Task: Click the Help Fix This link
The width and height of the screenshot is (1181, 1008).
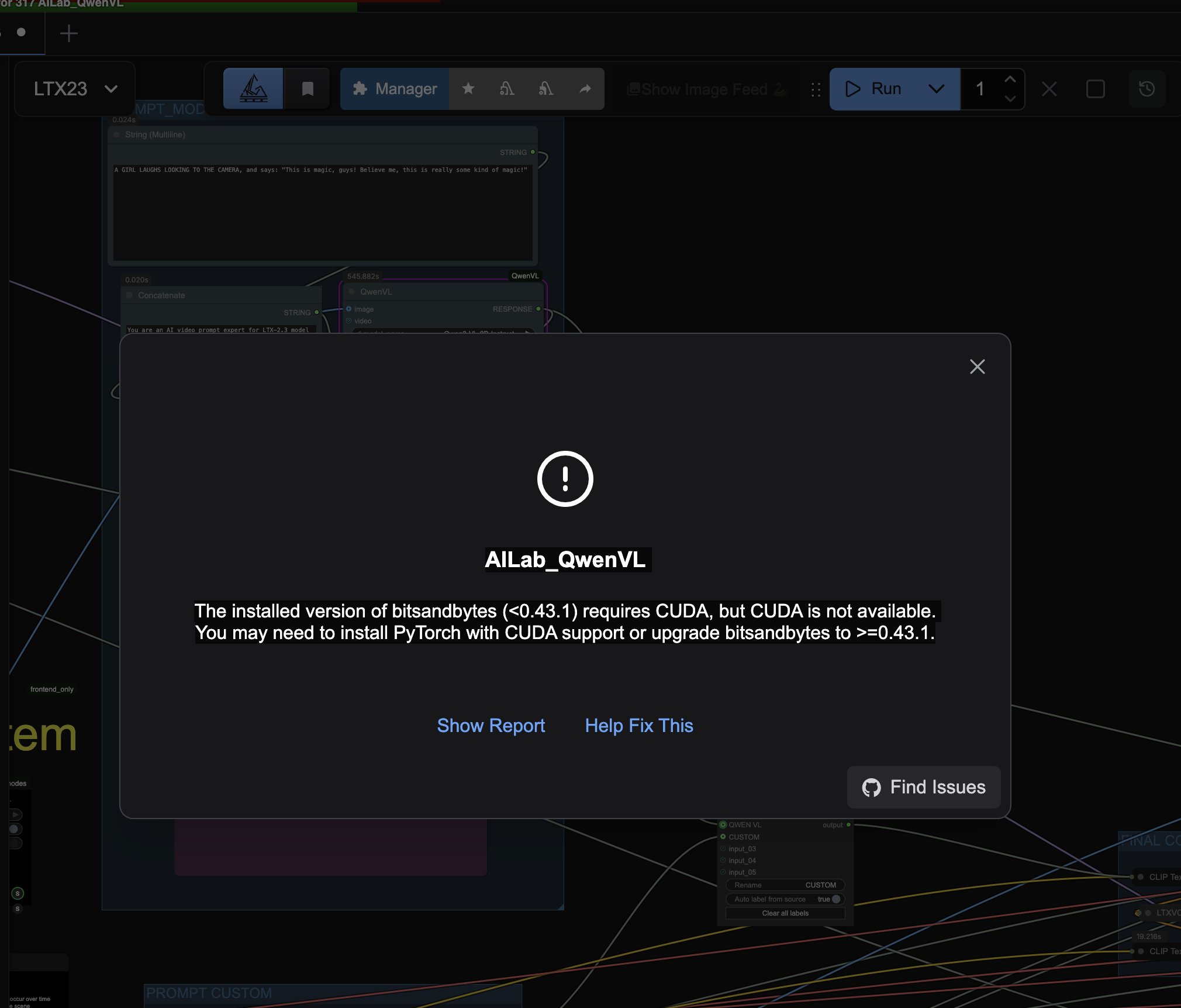Action: pos(639,726)
